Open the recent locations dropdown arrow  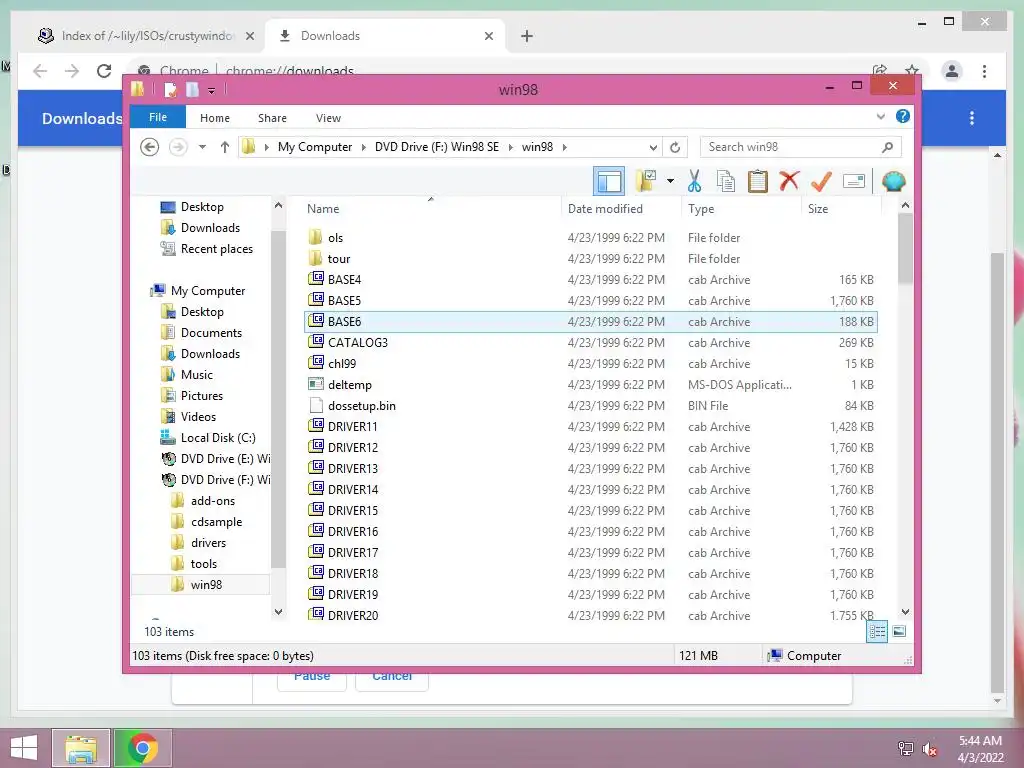coord(202,147)
